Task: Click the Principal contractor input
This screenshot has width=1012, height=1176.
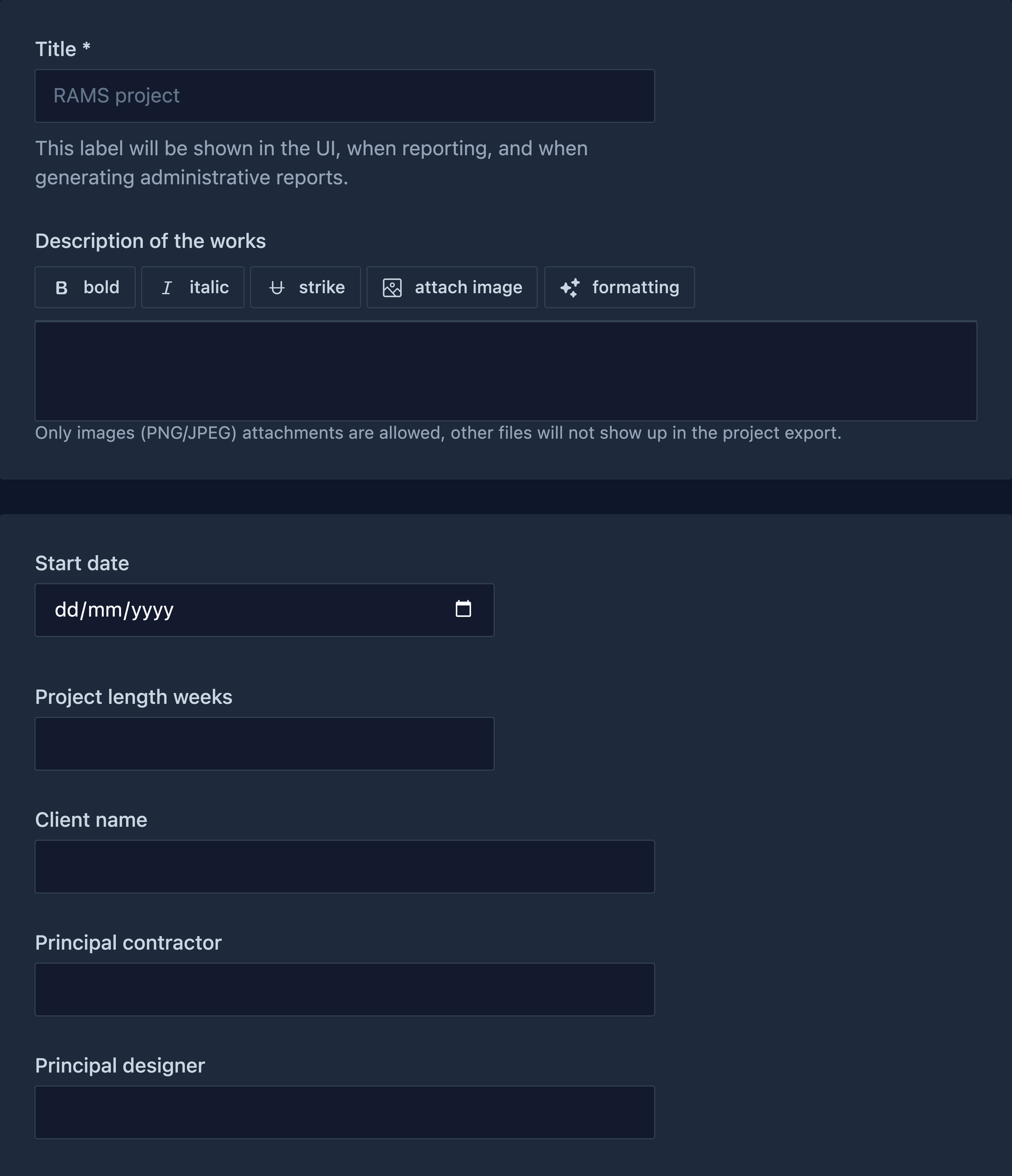Action: click(345, 989)
